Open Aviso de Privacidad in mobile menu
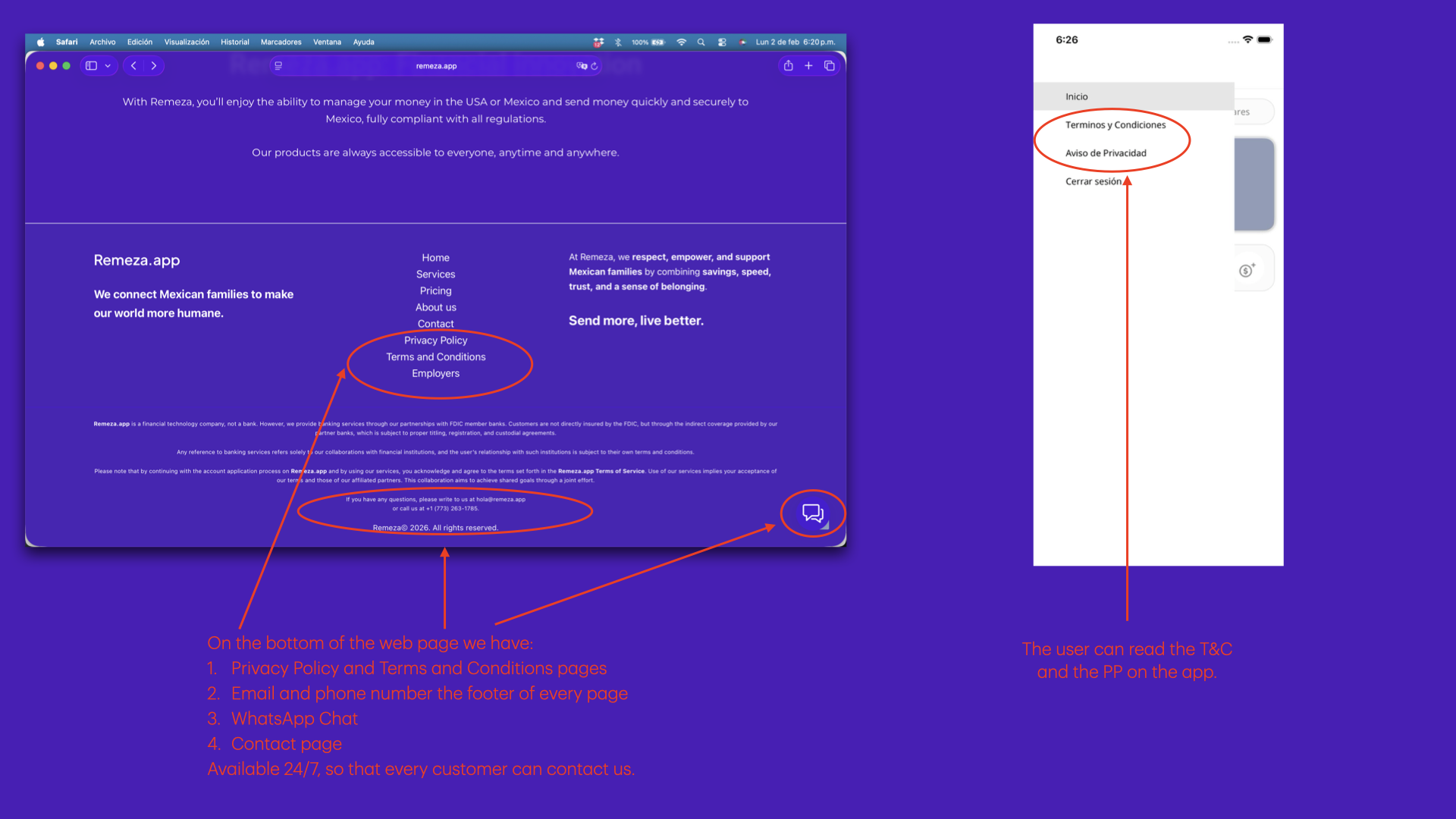The height and width of the screenshot is (819, 1456). point(1106,153)
